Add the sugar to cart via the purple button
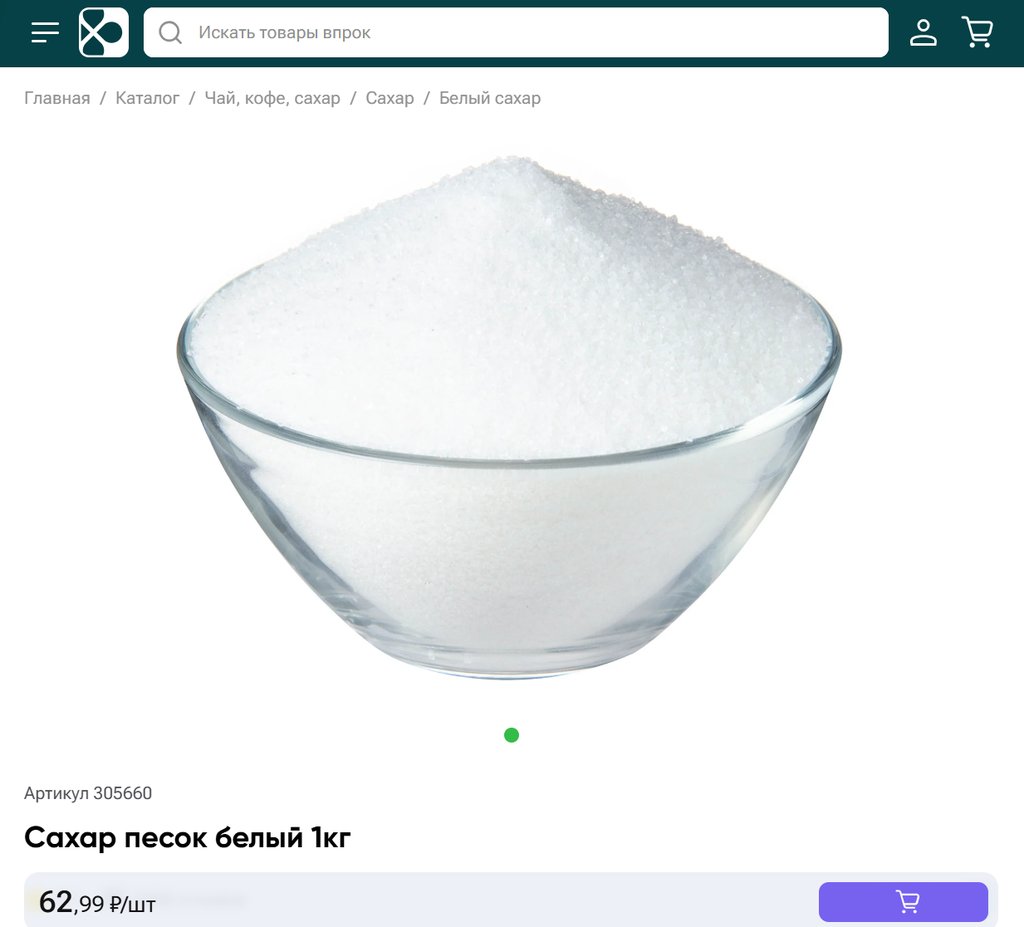 pyautogui.click(x=903, y=902)
